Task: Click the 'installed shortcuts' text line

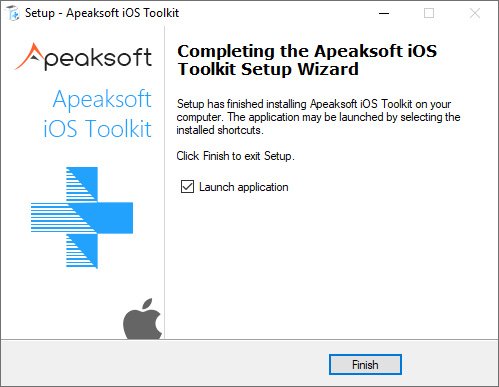Action: pyautogui.click(x=220, y=130)
